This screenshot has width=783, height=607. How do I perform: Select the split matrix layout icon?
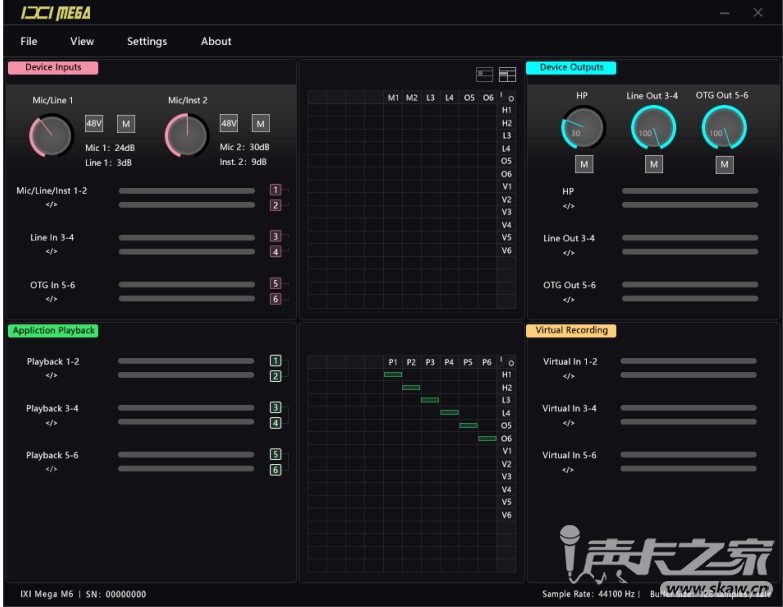[x=507, y=75]
